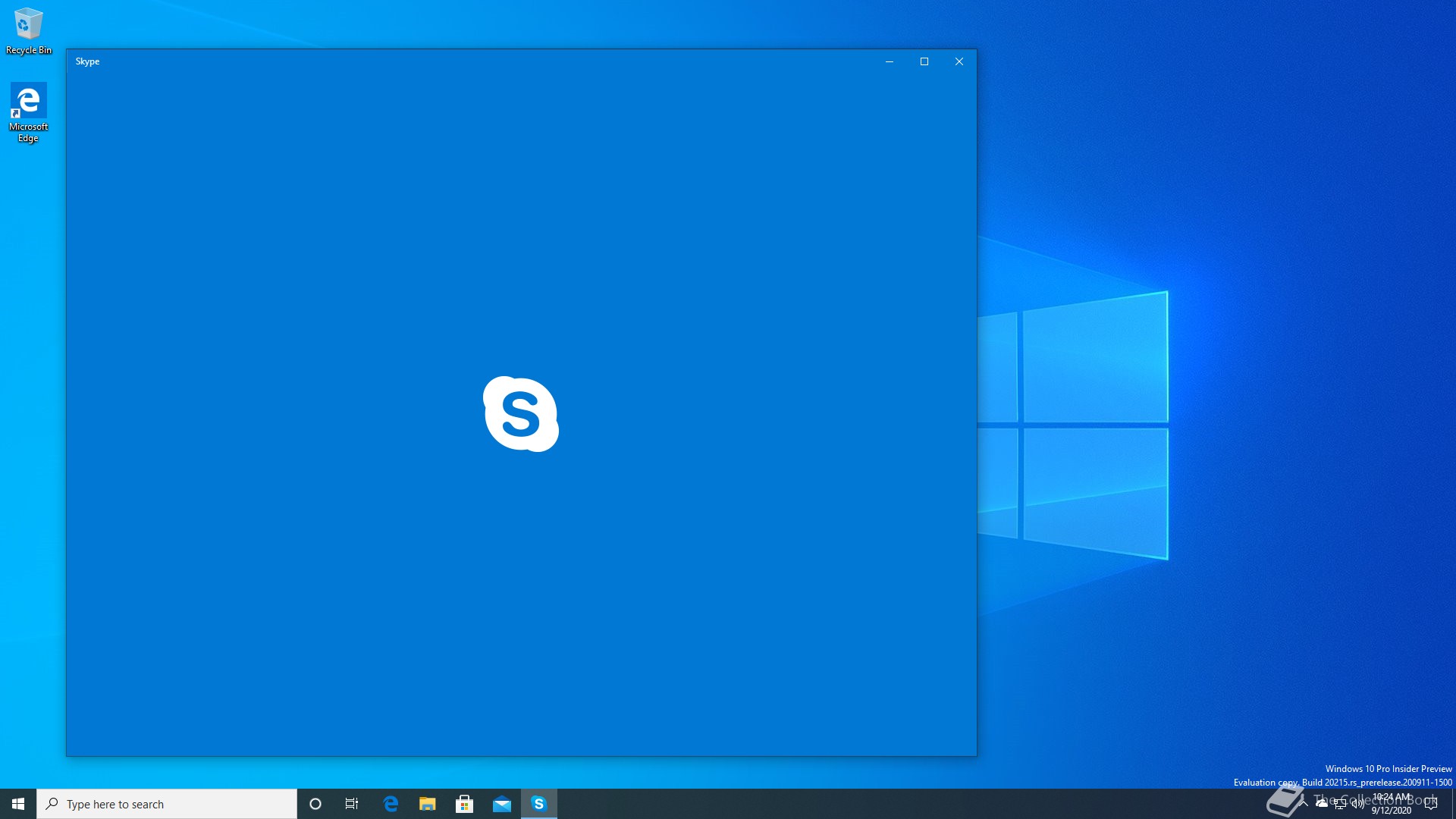Select the Microsoft Edge desktop shortcut
The image size is (1456, 819).
click(x=29, y=112)
